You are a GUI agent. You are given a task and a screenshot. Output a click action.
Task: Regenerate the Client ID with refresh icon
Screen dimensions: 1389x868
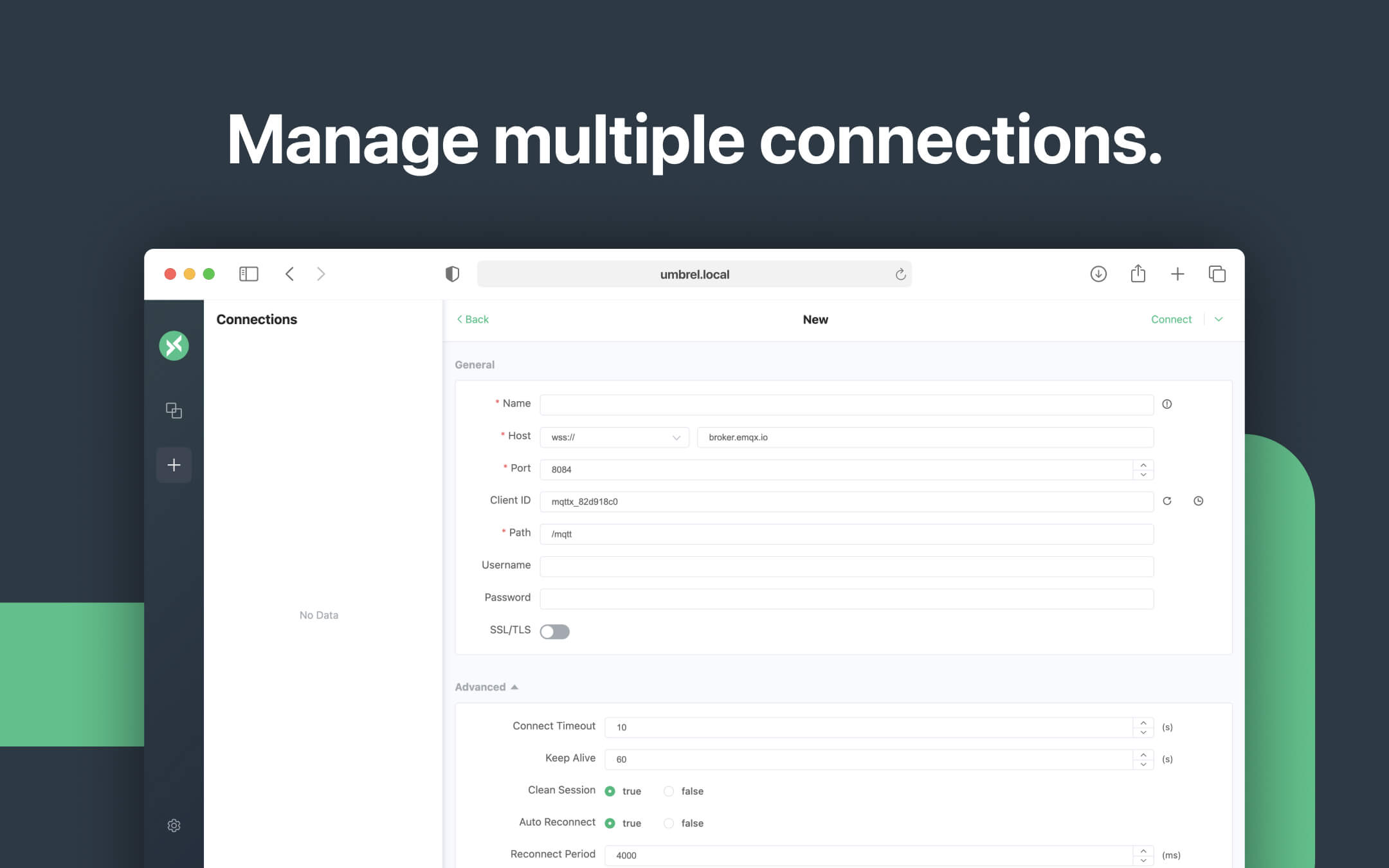pyautogui.click(x=1167, y=501)
